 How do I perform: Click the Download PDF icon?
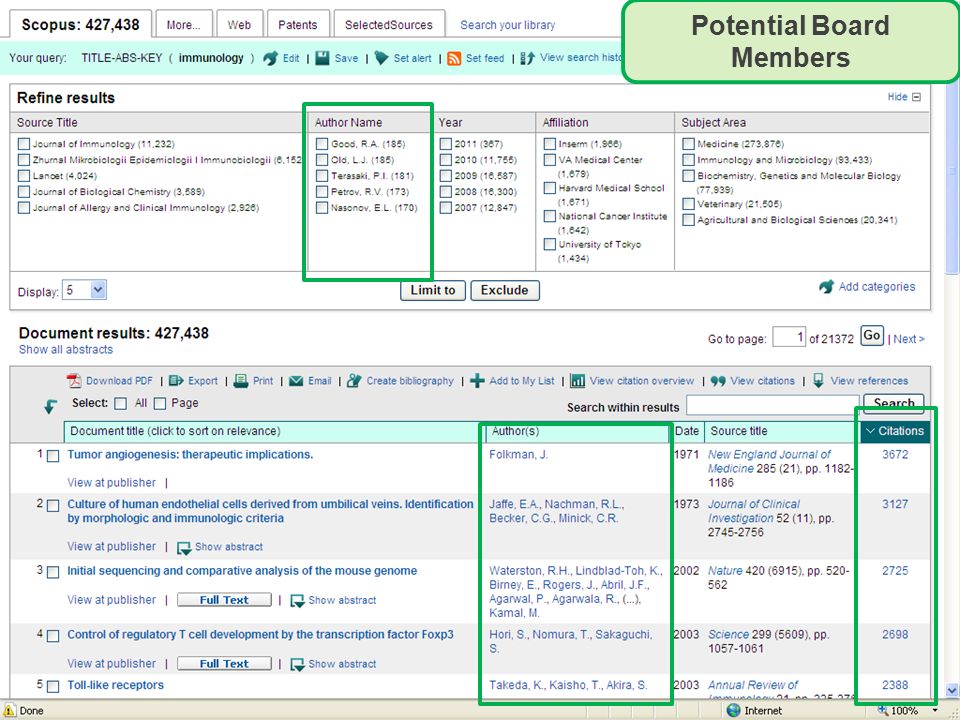point(73,381)
